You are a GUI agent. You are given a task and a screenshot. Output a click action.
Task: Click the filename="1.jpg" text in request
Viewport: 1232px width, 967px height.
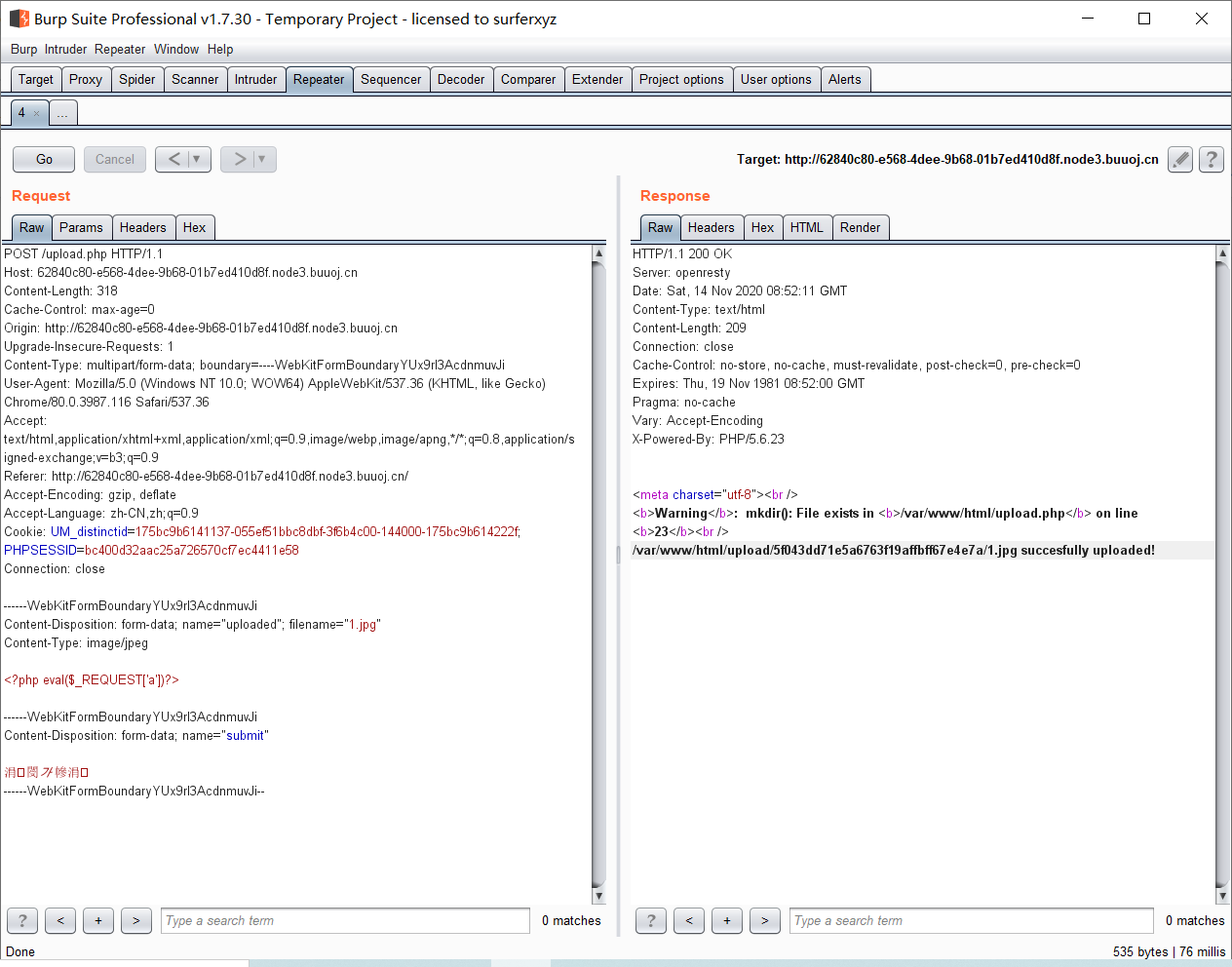tap(334, 624)
